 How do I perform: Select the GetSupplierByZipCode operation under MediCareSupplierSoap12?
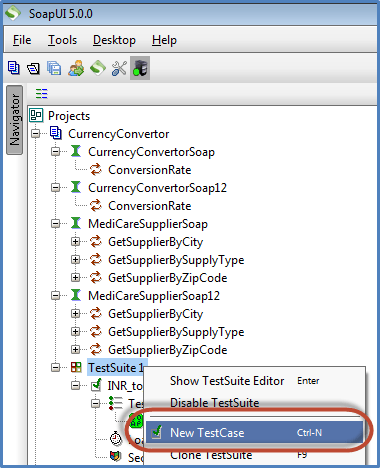(168, 350)
